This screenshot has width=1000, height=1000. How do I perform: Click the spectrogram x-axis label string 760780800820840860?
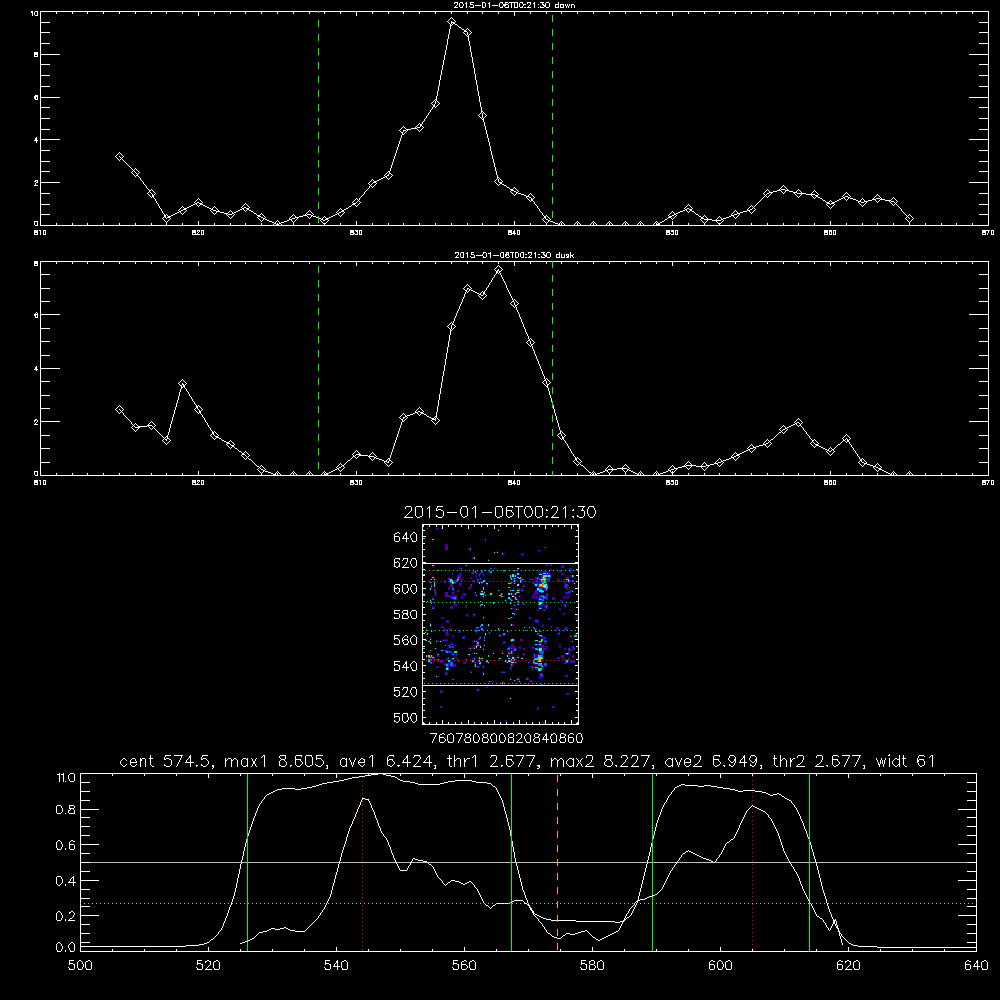click(x=506, y=739)
